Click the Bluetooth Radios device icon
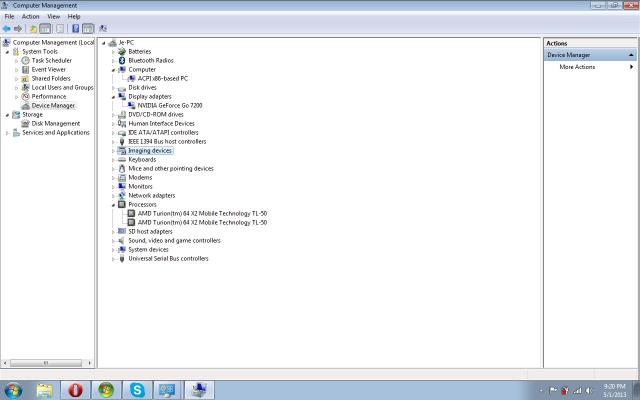This screenshot has height=400, width=640. [122, 60]
